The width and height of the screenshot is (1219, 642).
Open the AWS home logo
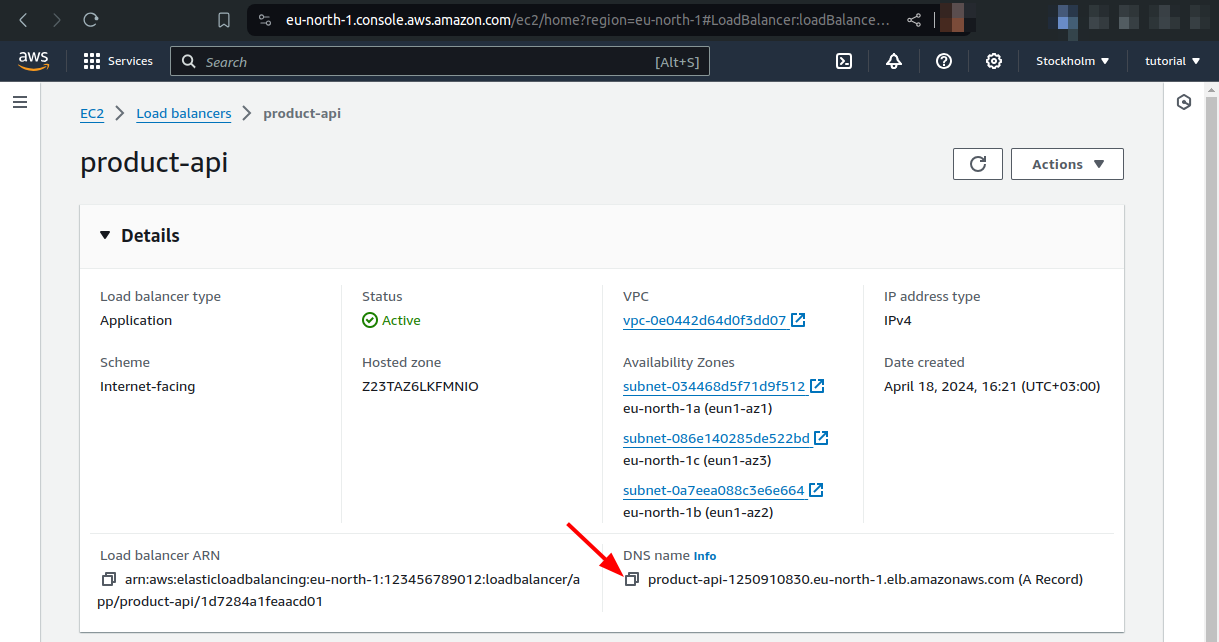[x=33, y=61]
